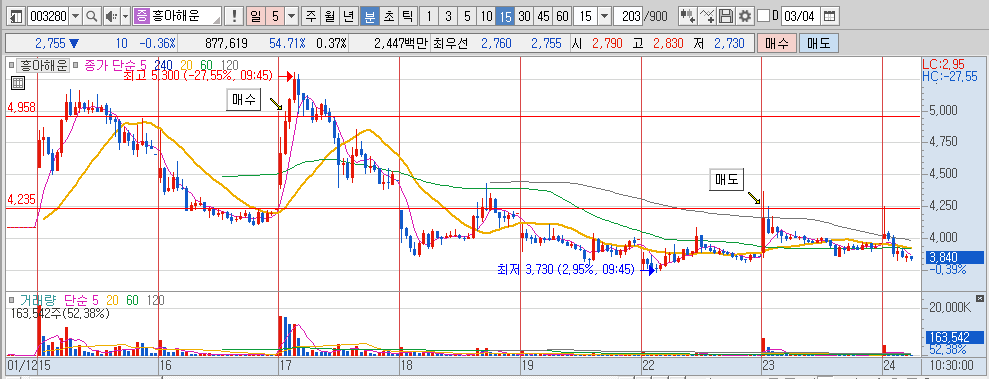Click the low price 2,730 value
Viewport: 989px width, 379px height.
point(729,44)
